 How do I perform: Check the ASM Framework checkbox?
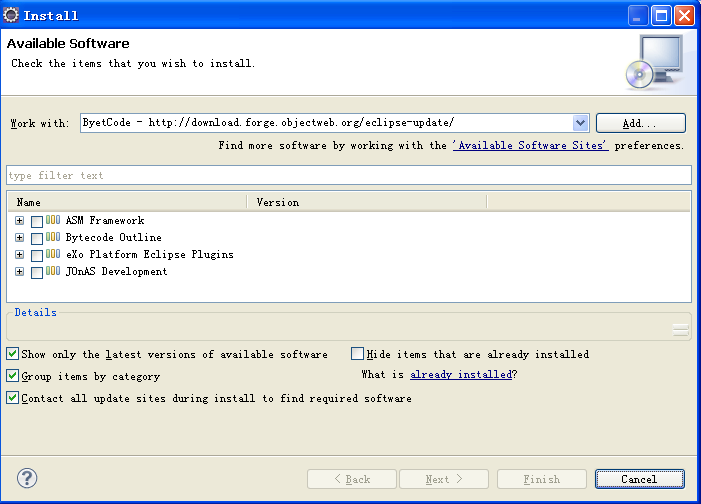coord(37,221)
